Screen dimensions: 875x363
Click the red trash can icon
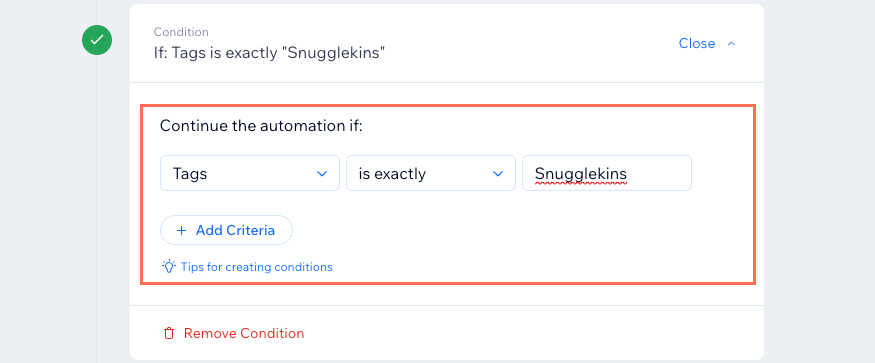click(x=169, y=334)
